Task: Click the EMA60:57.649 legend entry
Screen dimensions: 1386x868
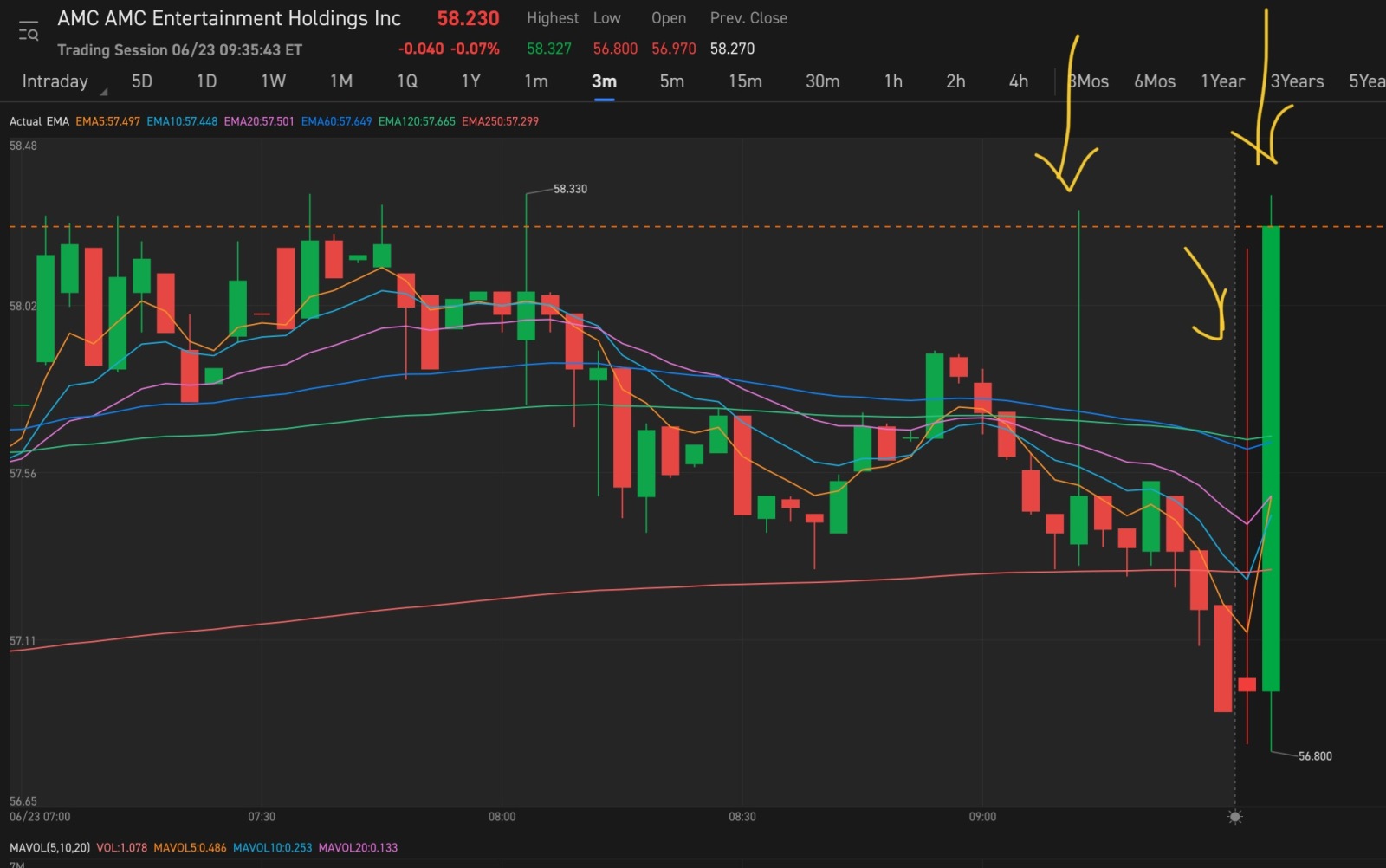Action: coord(336,121)
